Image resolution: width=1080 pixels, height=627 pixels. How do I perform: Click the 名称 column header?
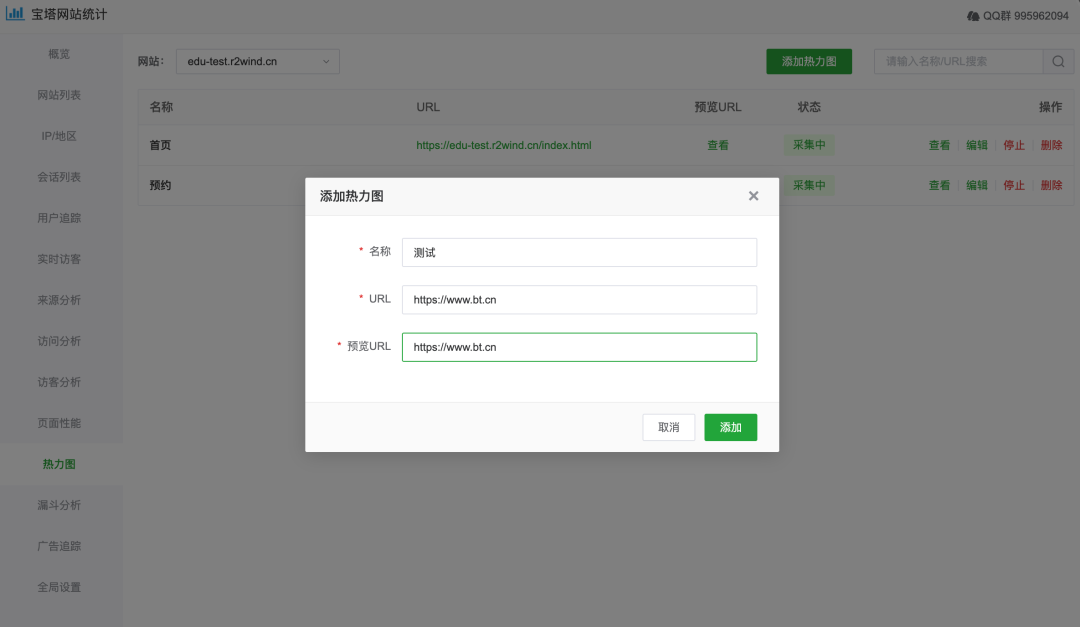(x=161, y=107)
